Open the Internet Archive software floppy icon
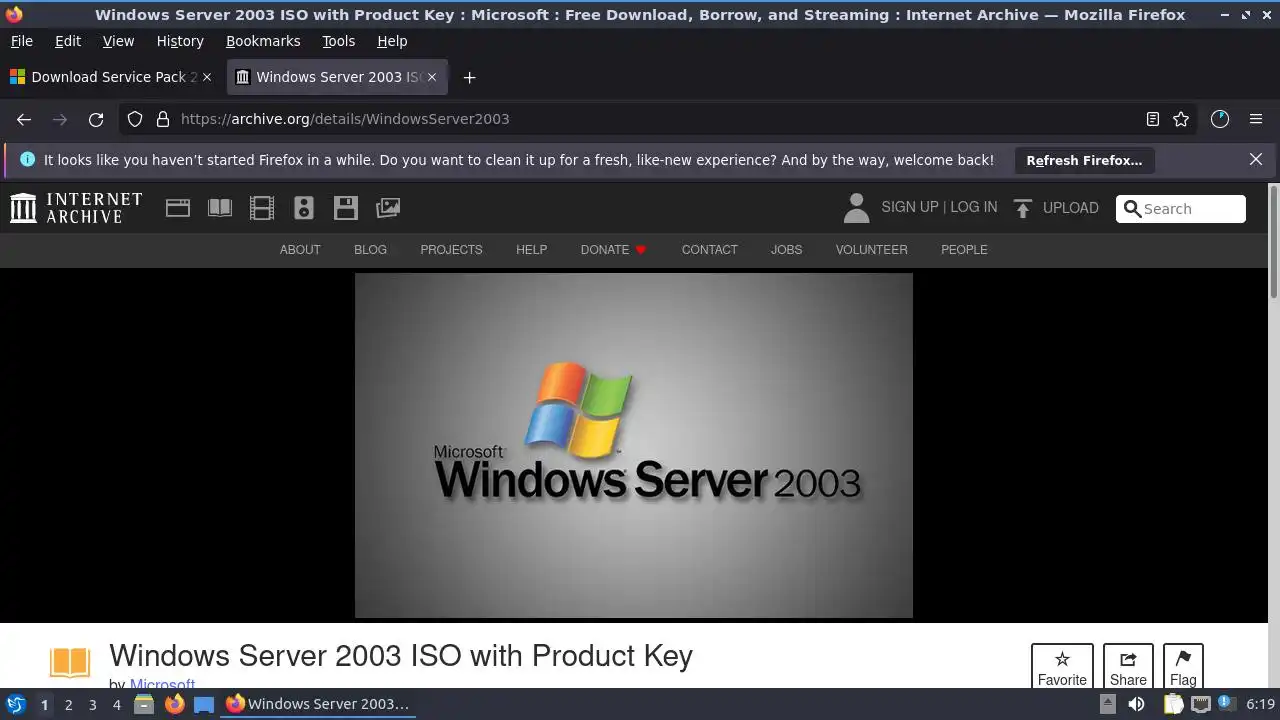Viewport: 1280px width, 720px height. [x=346, y=208]
